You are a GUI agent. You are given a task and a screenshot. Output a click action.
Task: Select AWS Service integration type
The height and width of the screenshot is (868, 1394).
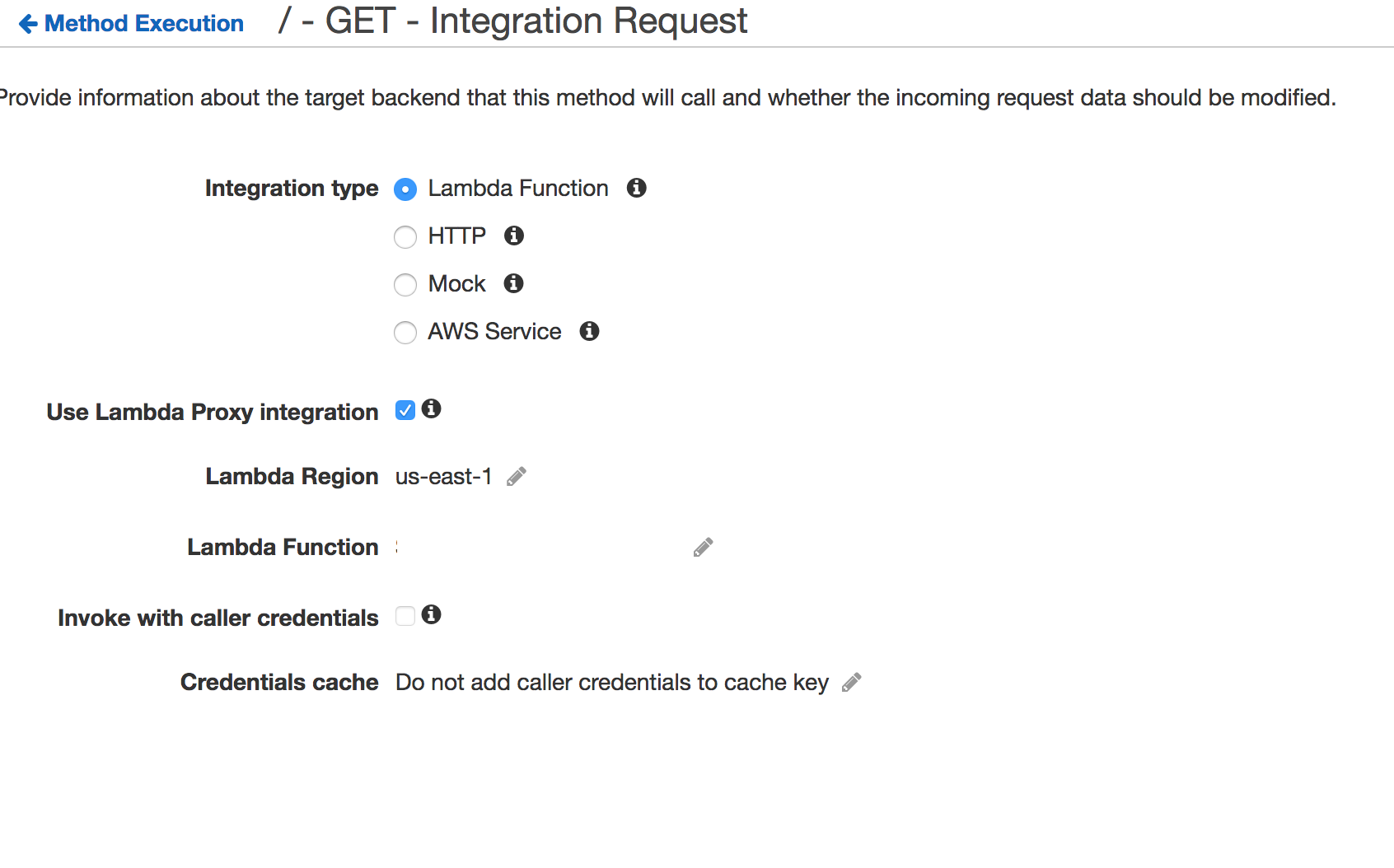tap(405, 333)
